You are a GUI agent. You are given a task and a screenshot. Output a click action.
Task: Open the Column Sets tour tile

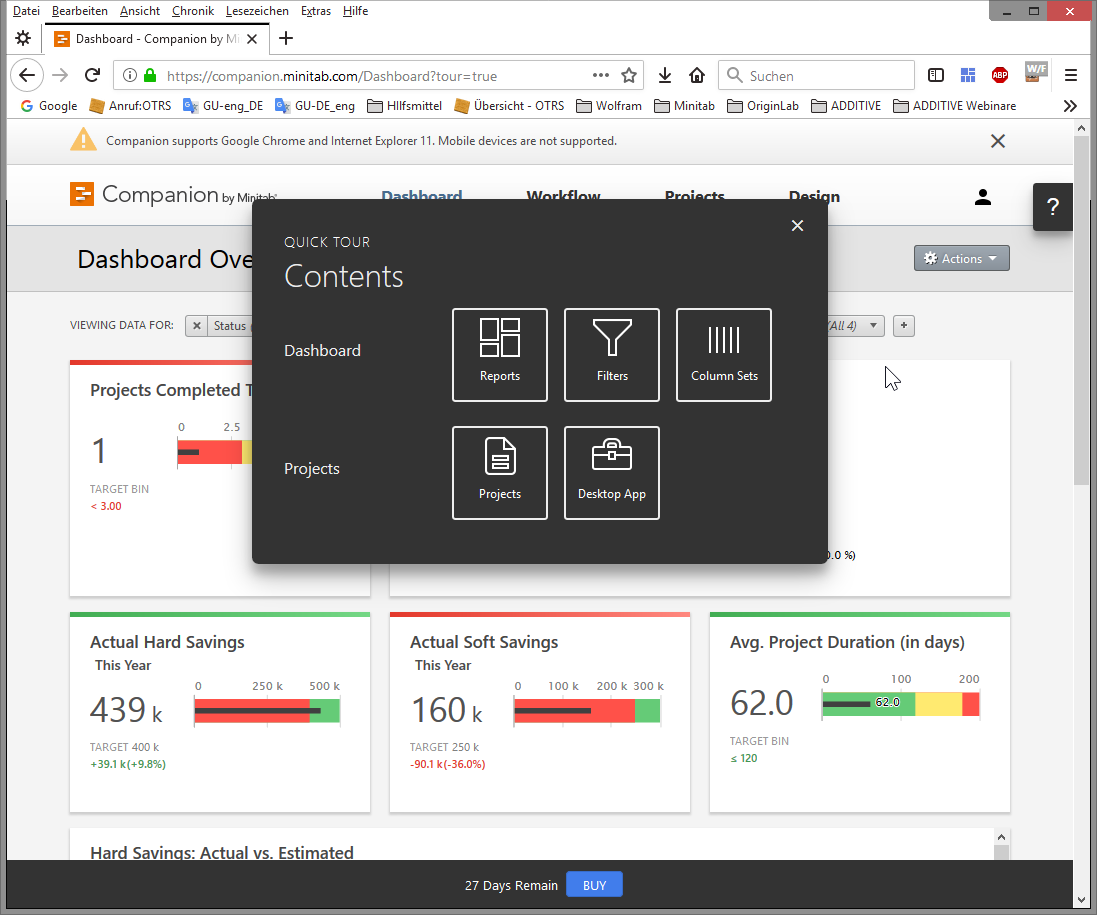point(723,355)
